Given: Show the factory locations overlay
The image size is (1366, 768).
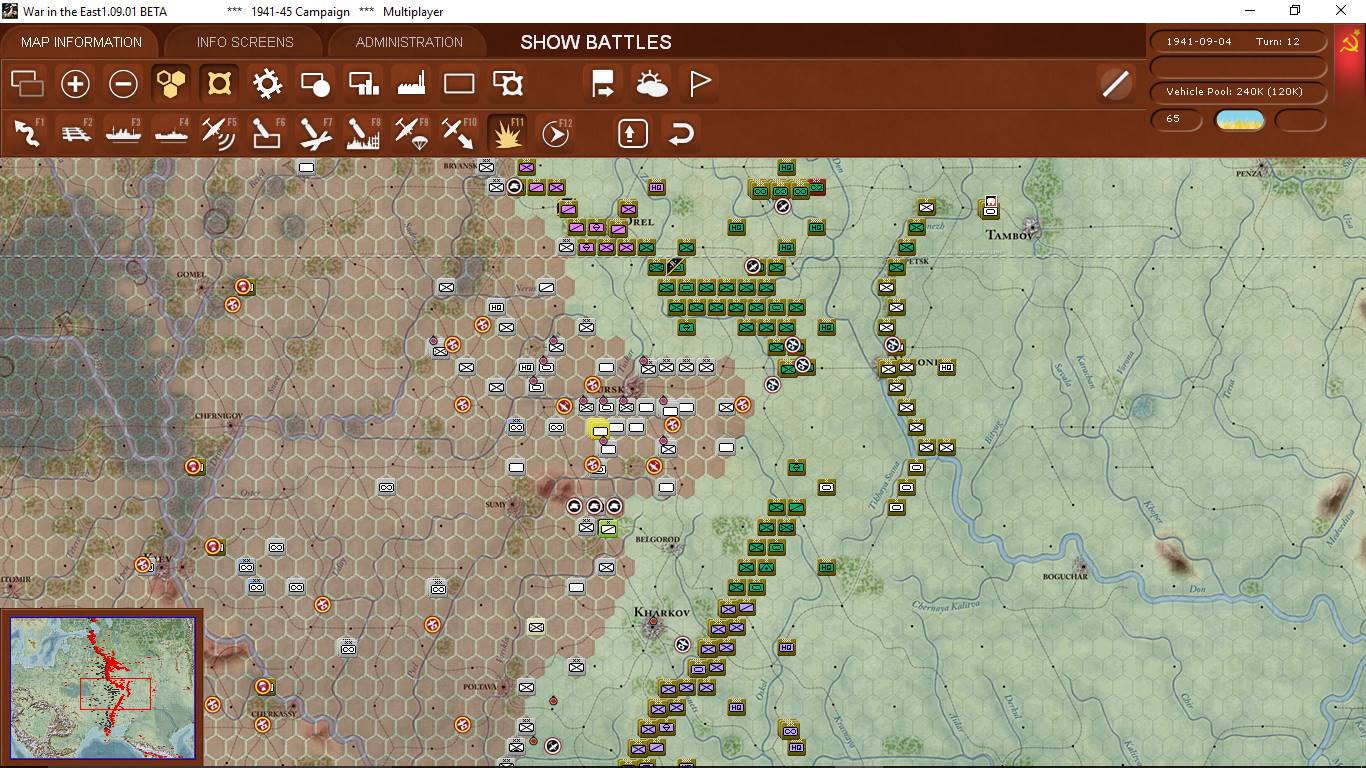Looking at the screenshot, I should (411, 83).
